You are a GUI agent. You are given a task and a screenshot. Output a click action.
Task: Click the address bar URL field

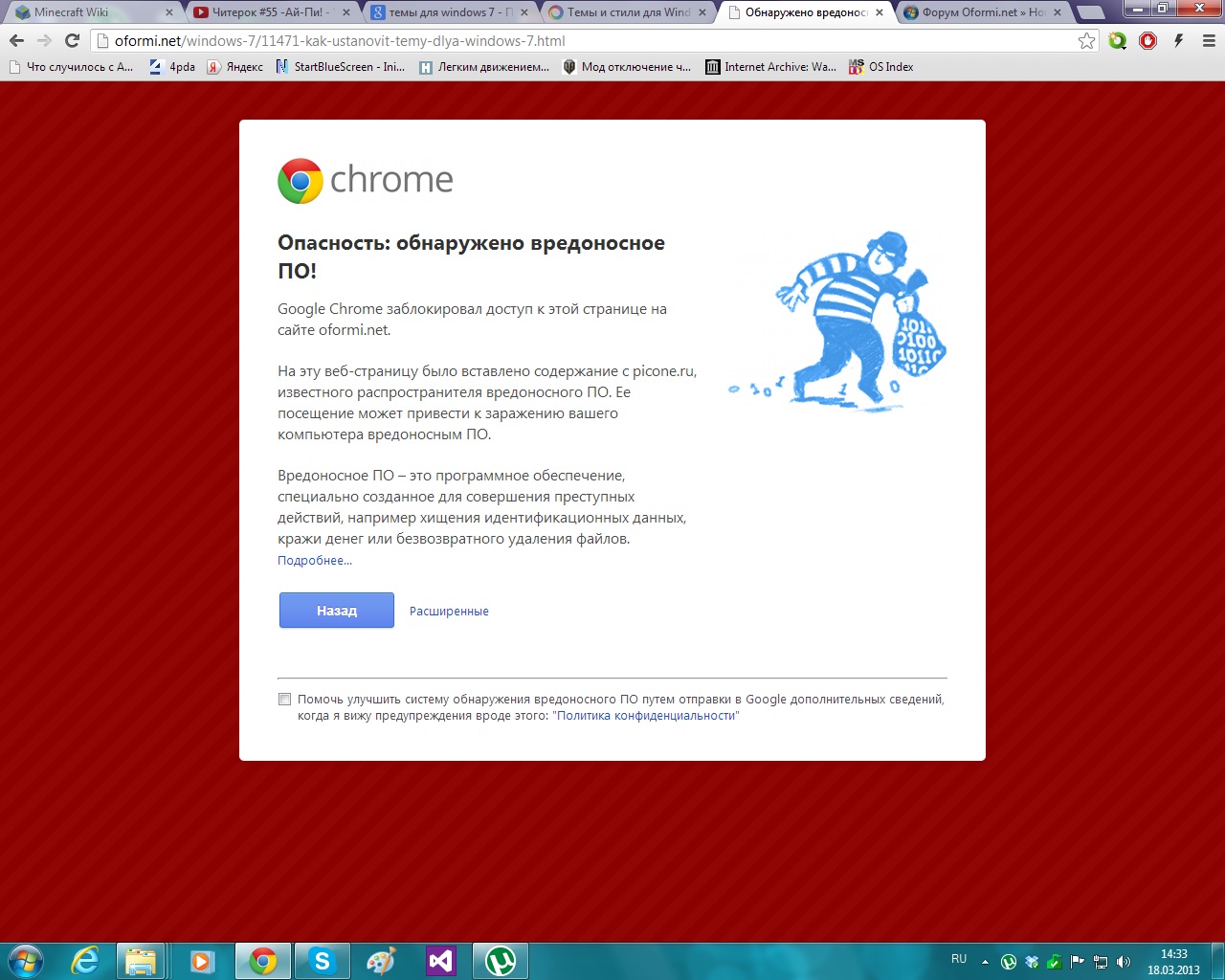tap(593, 41)
